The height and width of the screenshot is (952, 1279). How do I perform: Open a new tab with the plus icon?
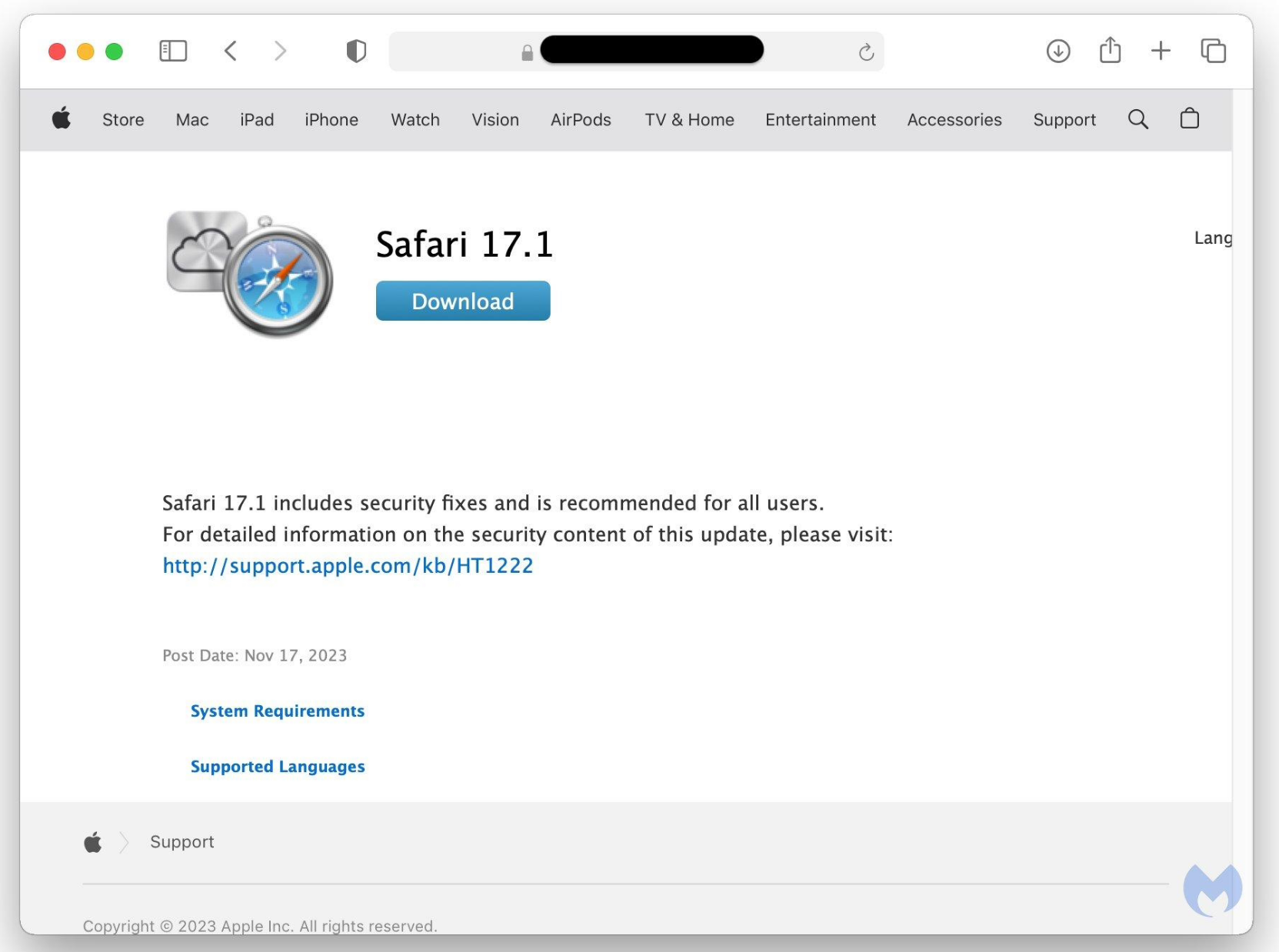1161,51
